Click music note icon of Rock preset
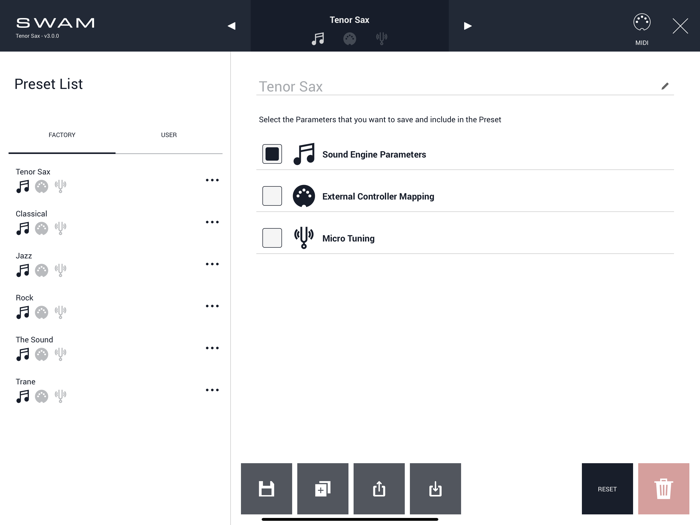 (23, 312)
